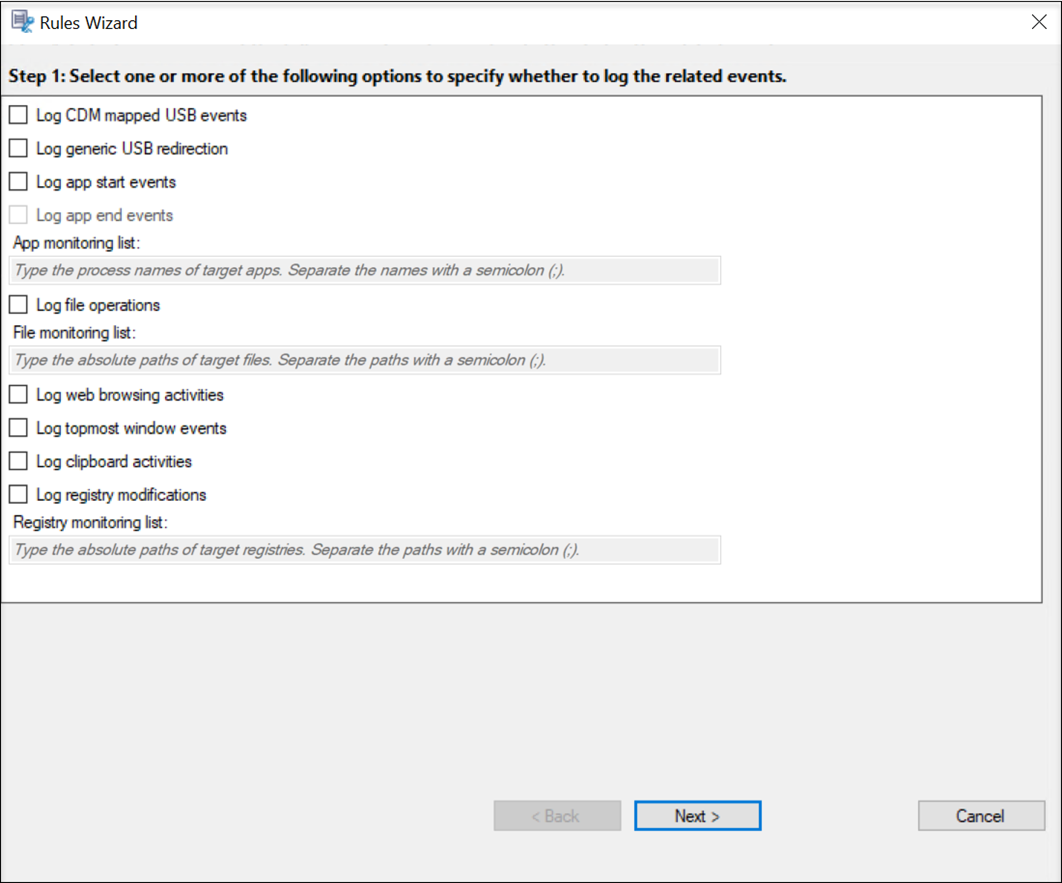Enable Log CDM mapped USB events
The height and width of the screenshot is (883, 1062).
coord(18,115)
